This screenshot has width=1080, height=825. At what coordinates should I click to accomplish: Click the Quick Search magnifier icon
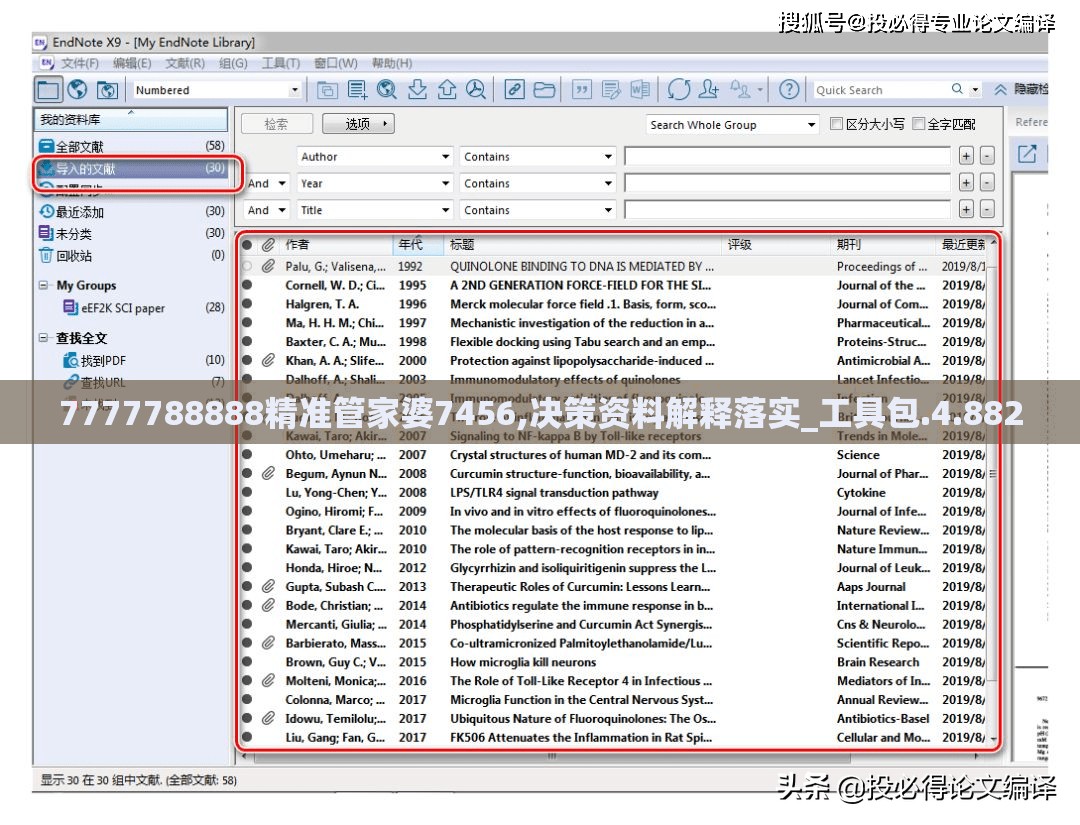(x=957, y=89)
